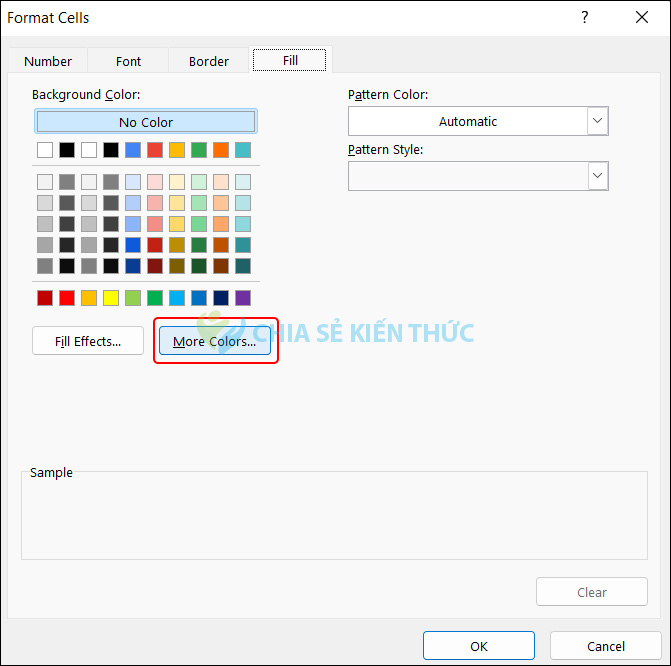This screenshot has width=671, height=666.
Task: Confirm with the OK button
Action: pyautogui.click(x=478, y=646)
